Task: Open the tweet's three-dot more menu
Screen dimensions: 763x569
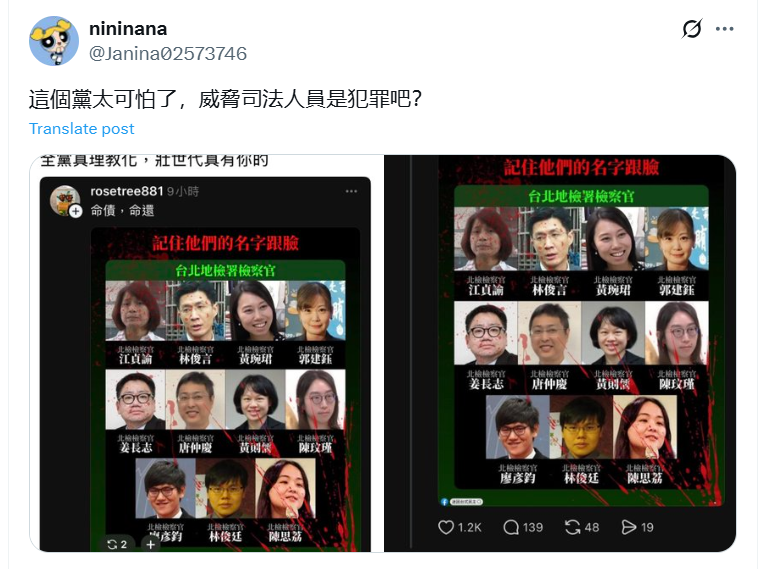Action: click(x=725, y=29)
